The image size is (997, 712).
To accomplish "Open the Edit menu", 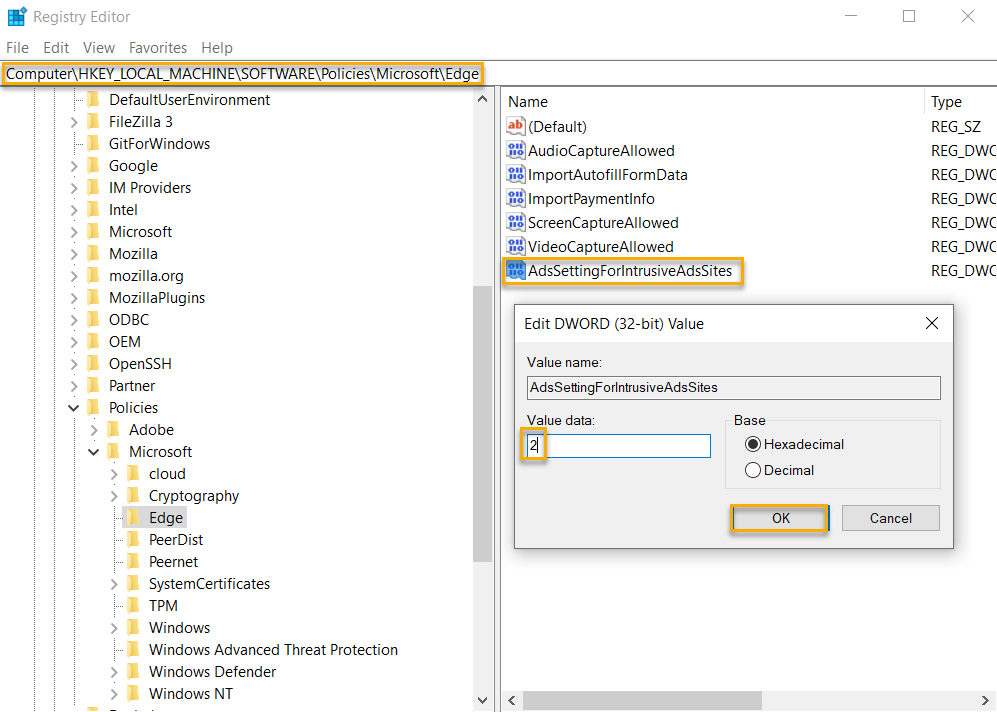I will point(55,47).
